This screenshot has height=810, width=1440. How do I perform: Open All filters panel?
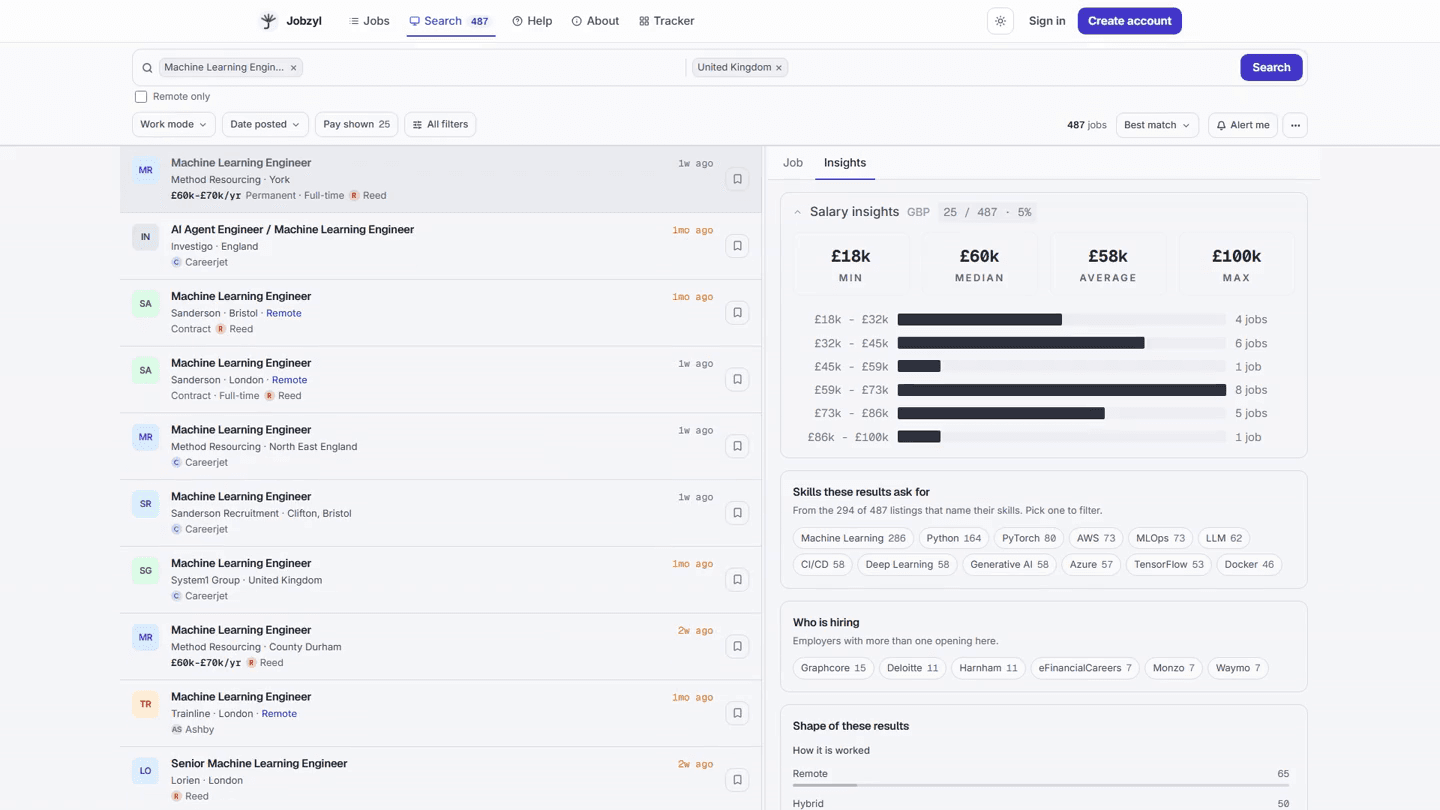pyautogui.click(x=440, y=125)
